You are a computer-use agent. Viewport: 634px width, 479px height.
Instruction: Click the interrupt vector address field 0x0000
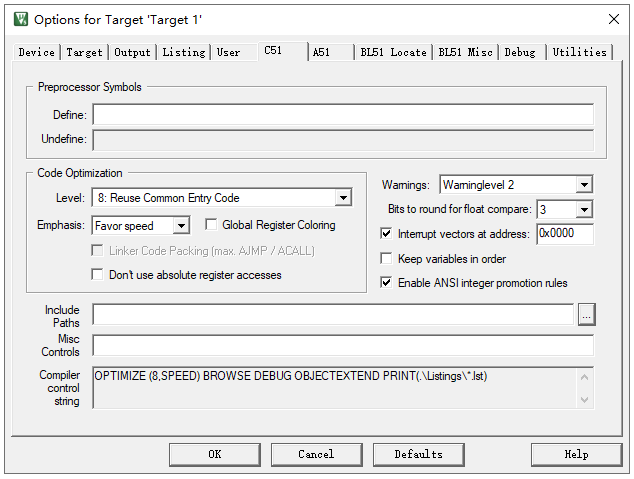point(565,234)
